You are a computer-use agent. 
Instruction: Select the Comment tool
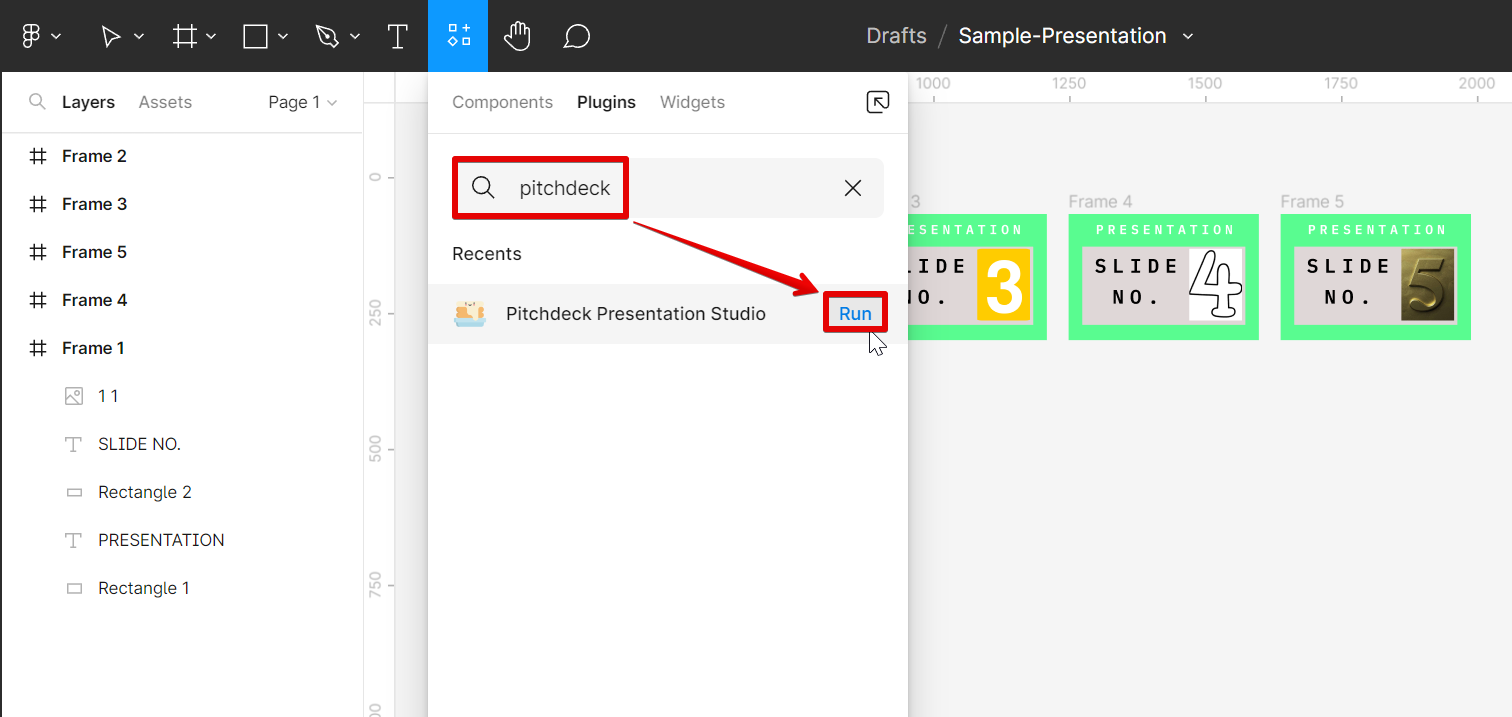pyautogui.click(x=576, y=36)
